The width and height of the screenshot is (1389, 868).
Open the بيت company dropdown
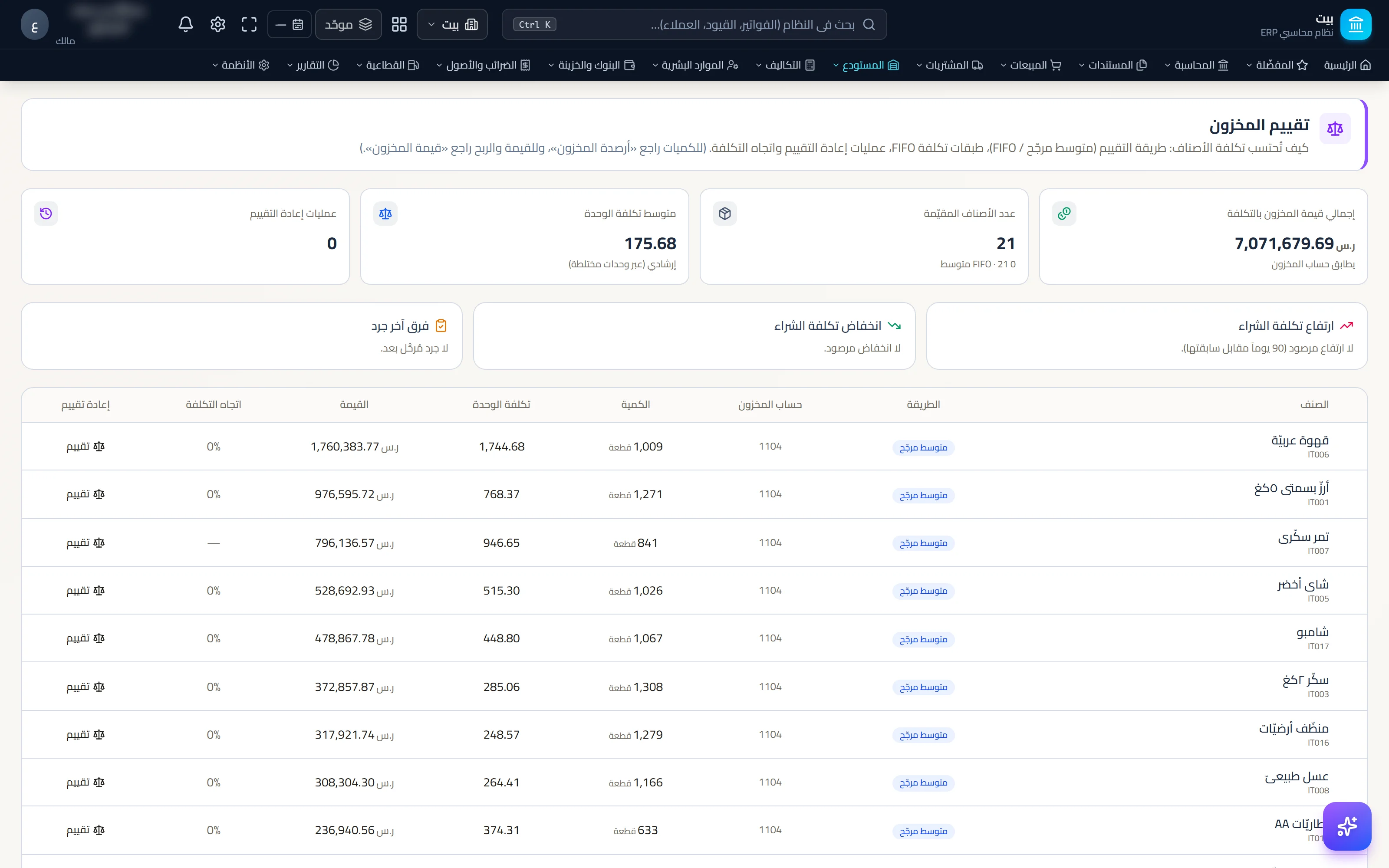click(452, 24)
